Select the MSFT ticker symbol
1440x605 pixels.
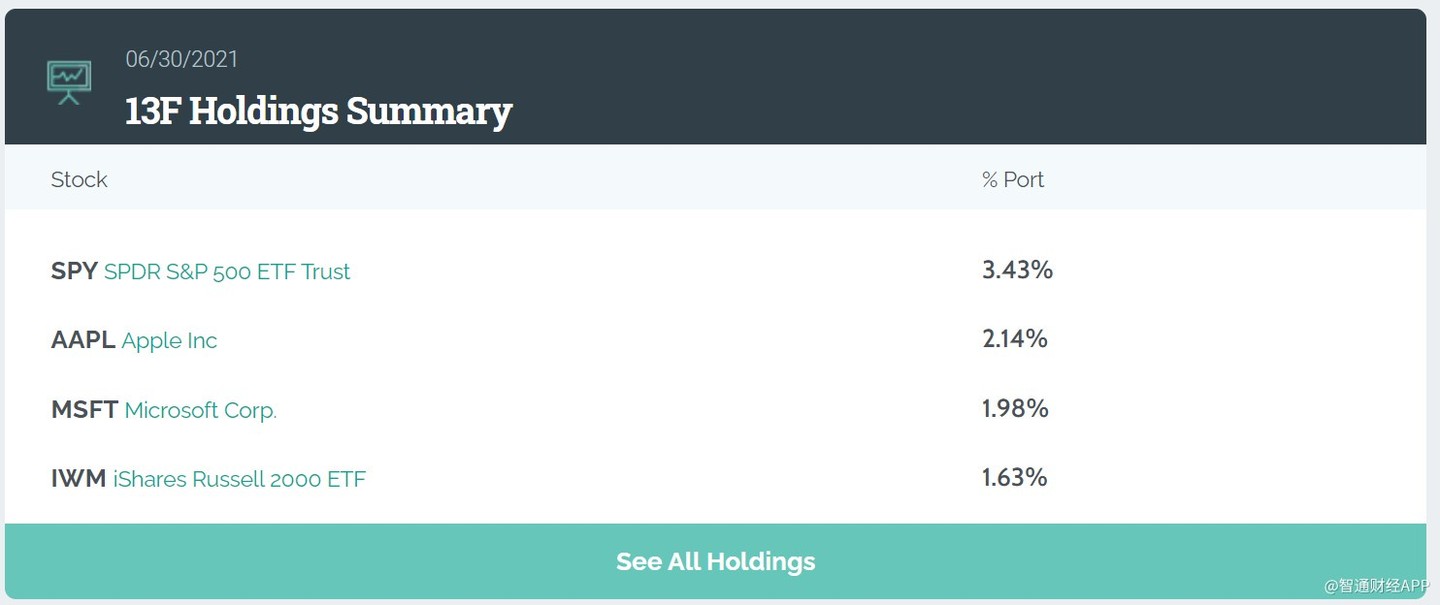(x=84, y=409)
